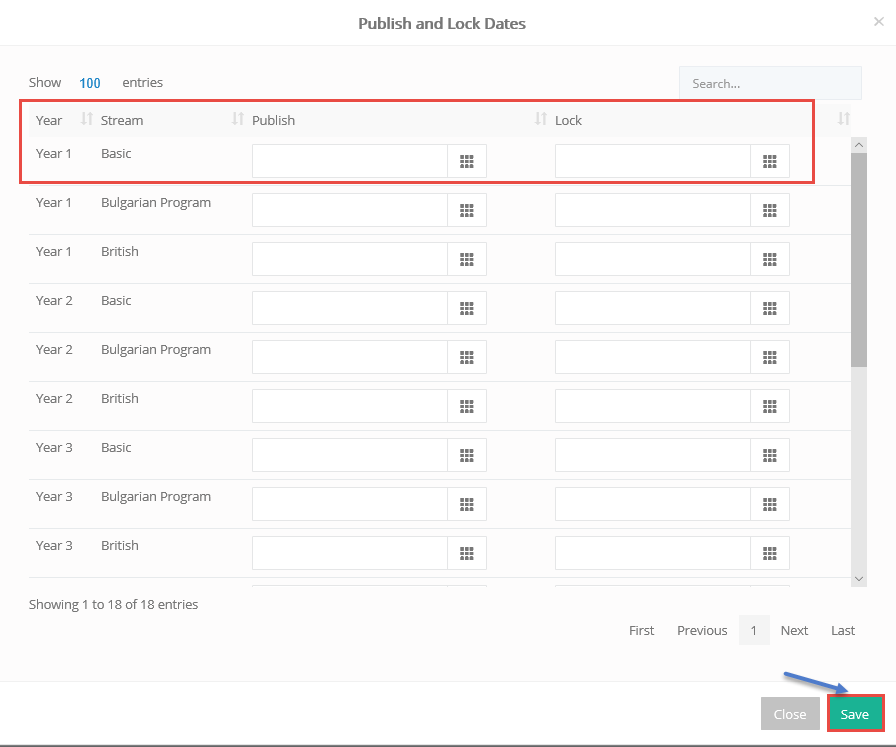Open Lock date calendar for Year 2 Basic
This screenshot has width=896, height=747.
click(x=770, y=309)
